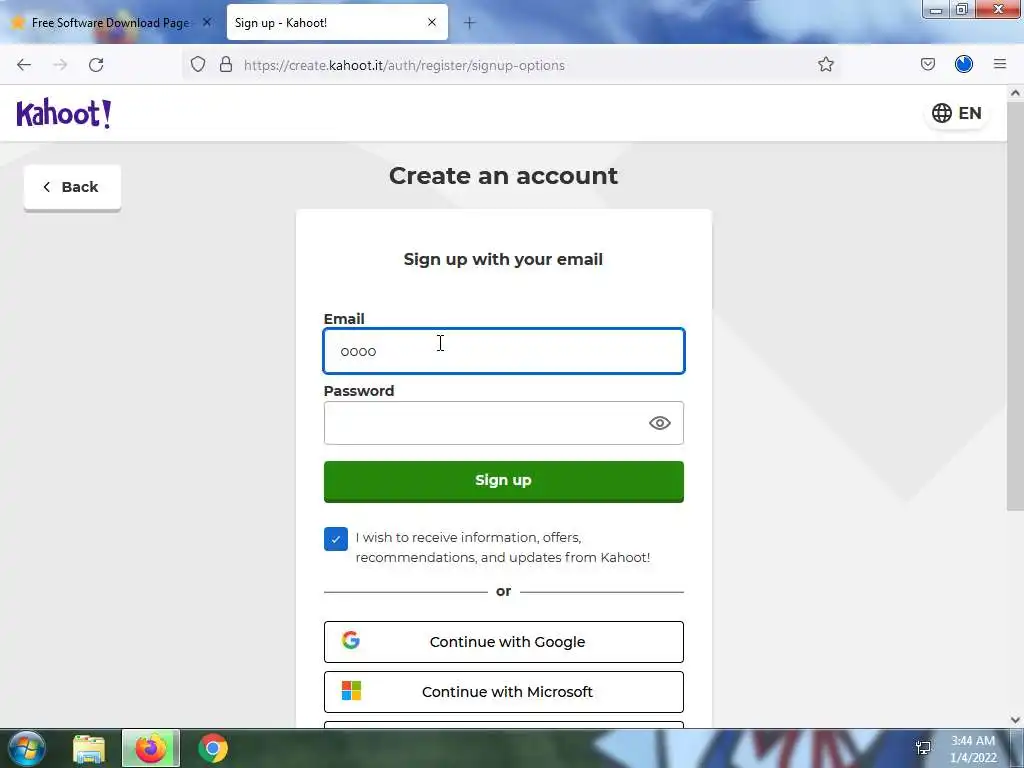Click the blue Firefox account icon
Viewport: 1024px width, 768px height.
coord(963,64)
